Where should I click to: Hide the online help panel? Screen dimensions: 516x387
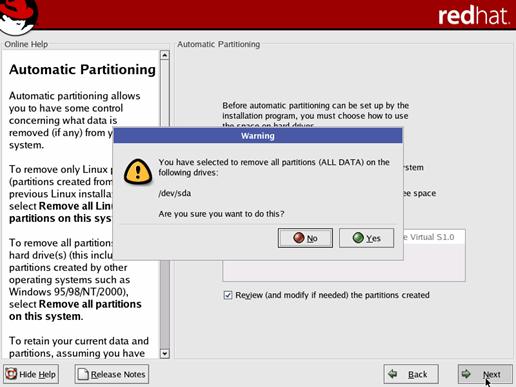click(31, 374)
